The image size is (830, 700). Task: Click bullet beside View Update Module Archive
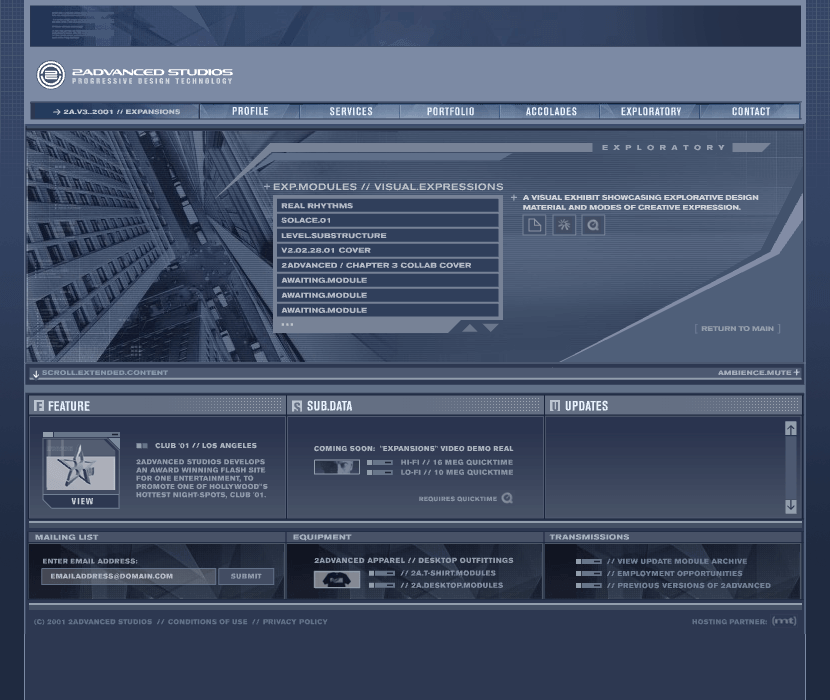pos(589,561)
